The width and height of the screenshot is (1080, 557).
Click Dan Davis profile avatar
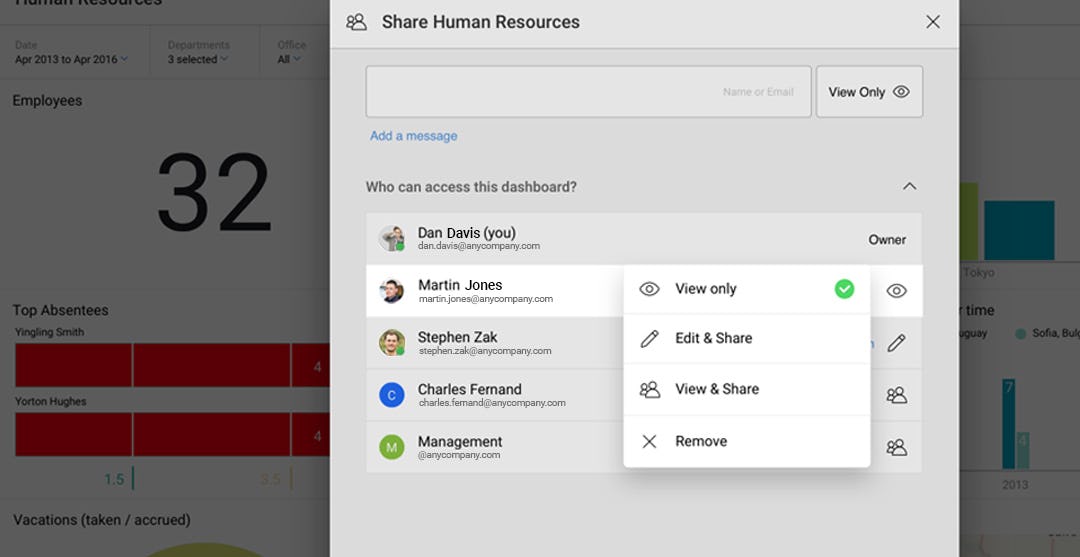point(391,238)
